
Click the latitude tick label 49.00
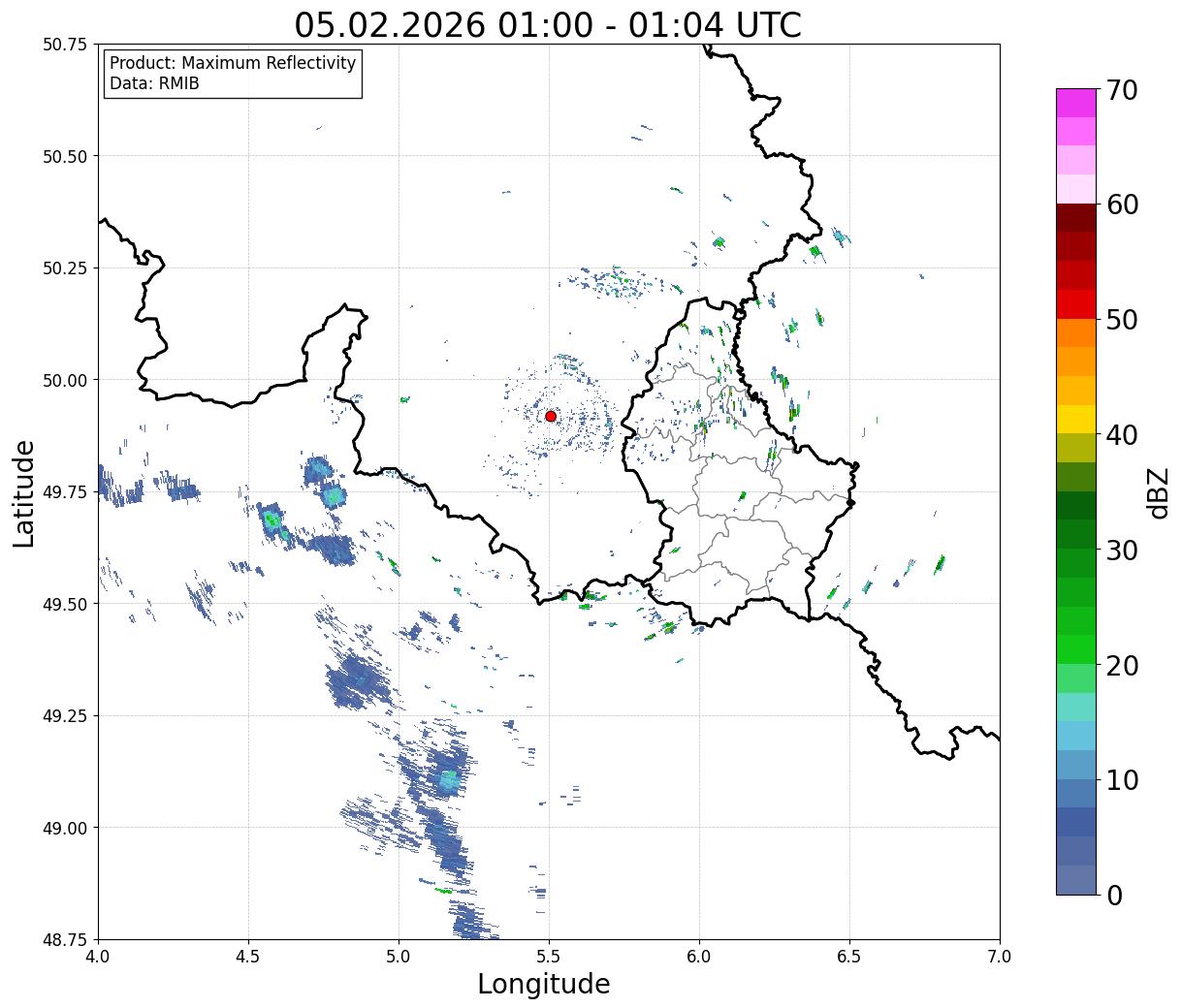coord(64,828)
